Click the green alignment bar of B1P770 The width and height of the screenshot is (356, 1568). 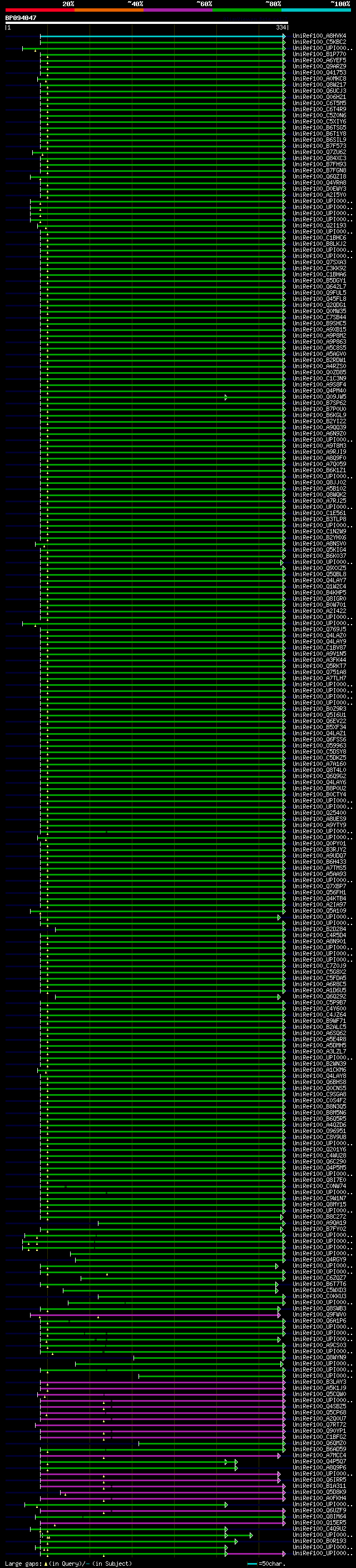pyautogui.click(x=162, y=54)
